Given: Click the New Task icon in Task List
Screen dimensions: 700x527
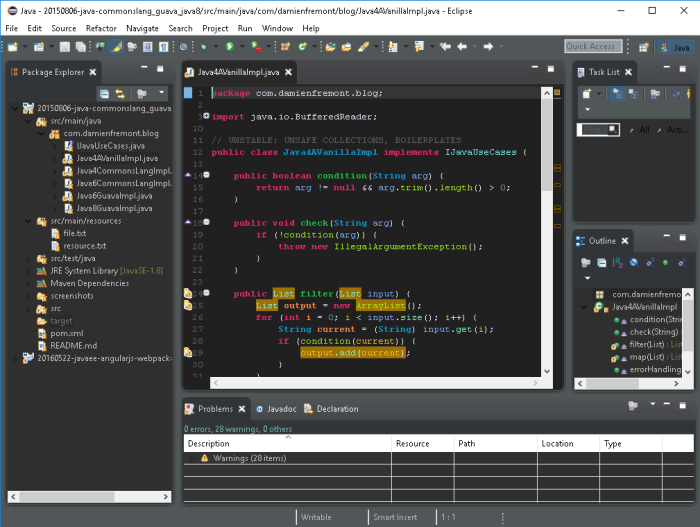Looking at the screenshot, I should (587, 94).
